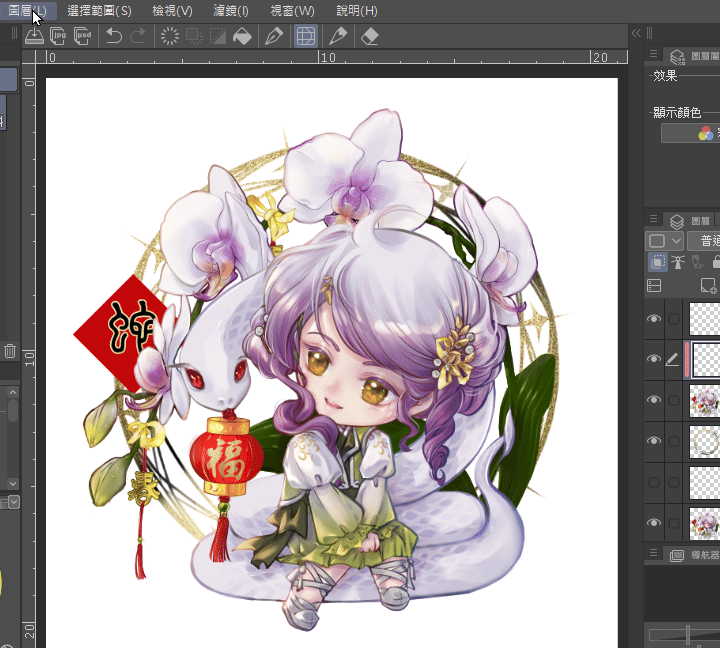720x648 pixels.
Task: Tick the hidden layer's selection checkbox
Action: click(674, 482)
